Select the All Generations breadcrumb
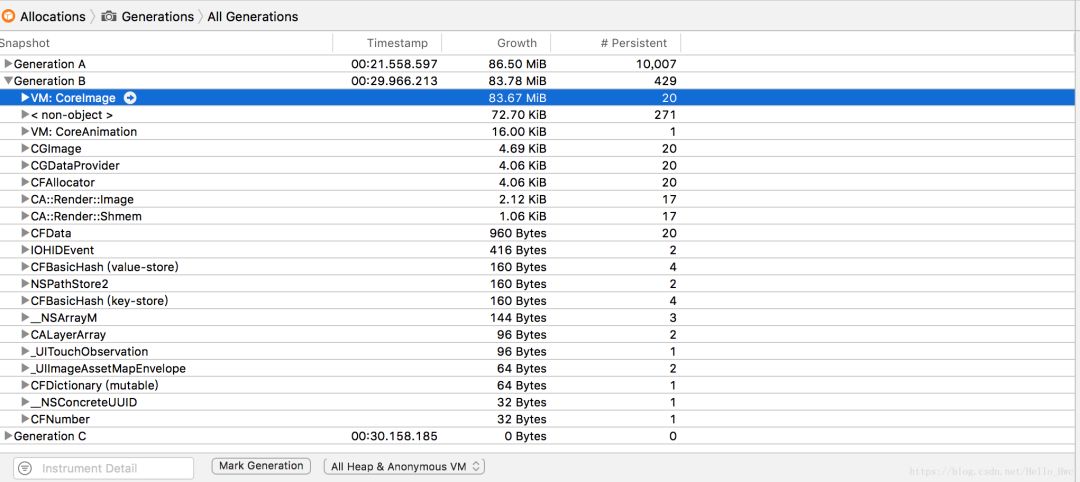 tap(252, 16)
